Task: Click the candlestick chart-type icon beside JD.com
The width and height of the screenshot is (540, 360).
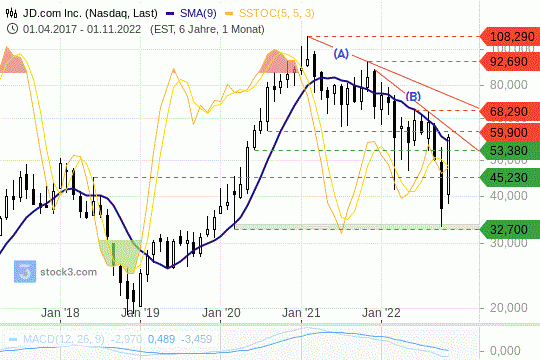Action: [11, 13]
